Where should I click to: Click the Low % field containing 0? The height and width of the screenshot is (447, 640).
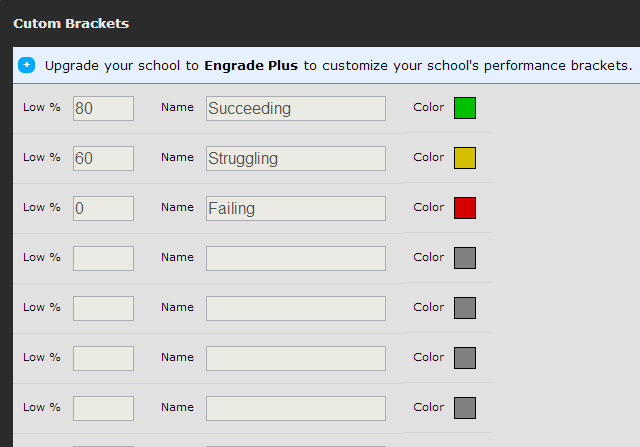(103, 209)
